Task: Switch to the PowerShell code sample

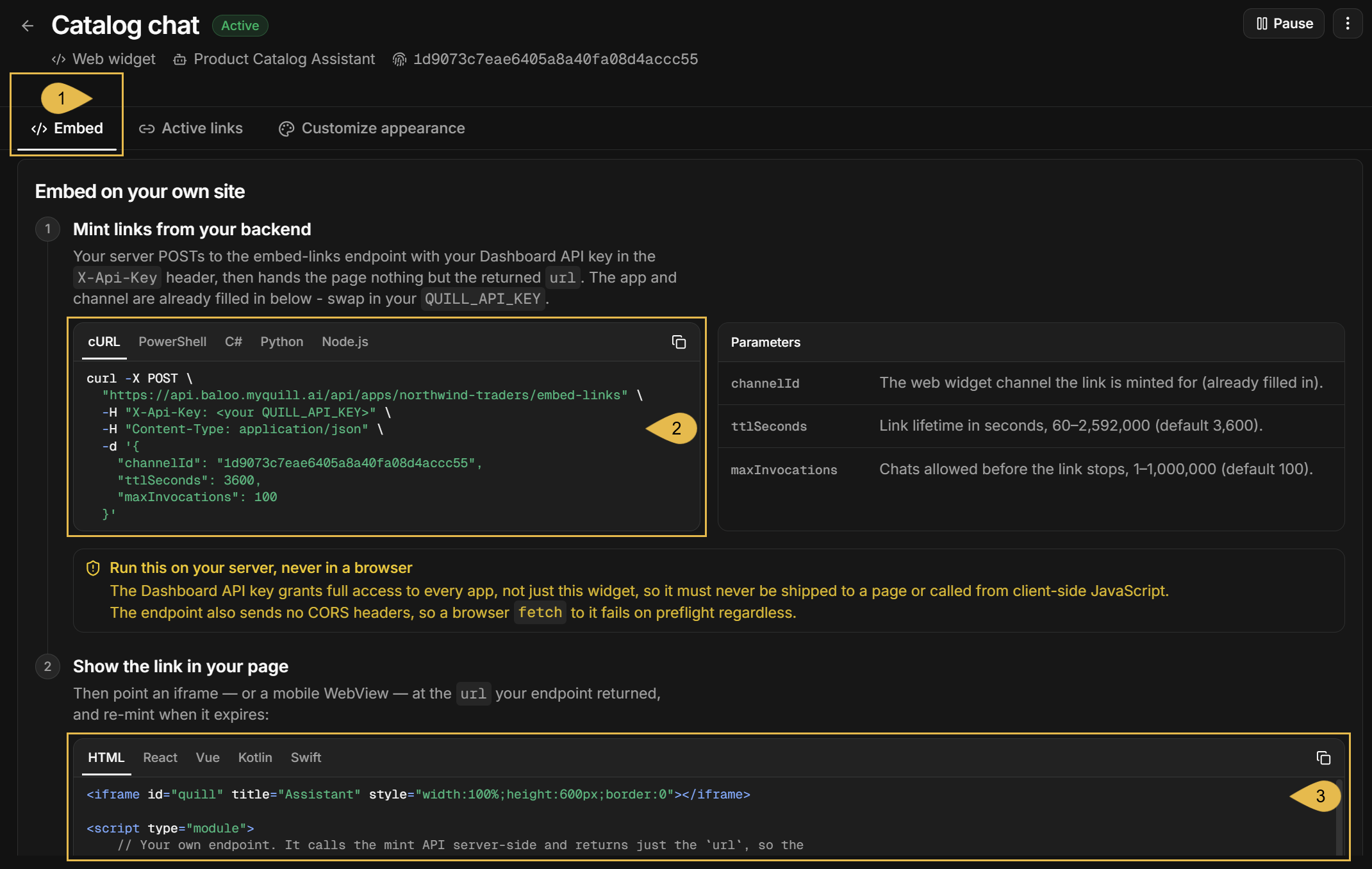Action: click(172, 342)
